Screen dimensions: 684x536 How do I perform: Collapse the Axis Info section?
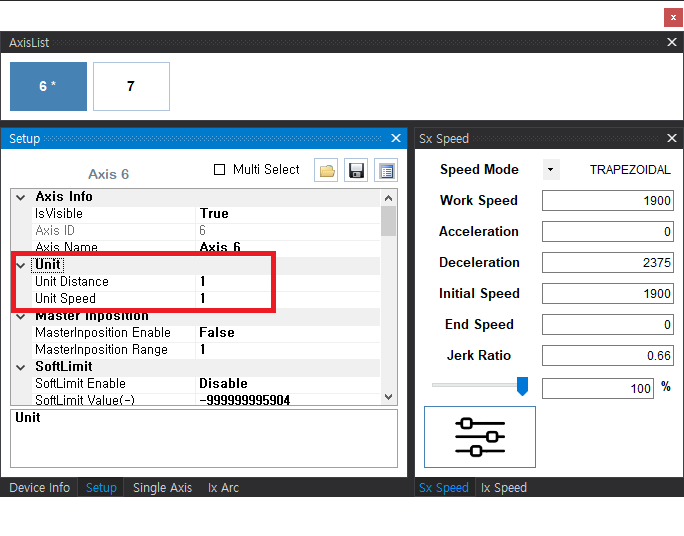click(x=21, y=197)
